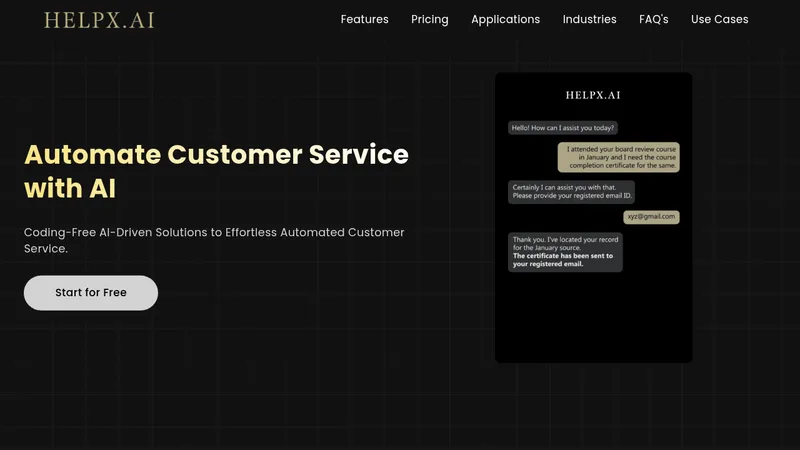800x450 pixels.
Task: Click the HELPX.AI title in chat preview
Action: tap(593, 95)
